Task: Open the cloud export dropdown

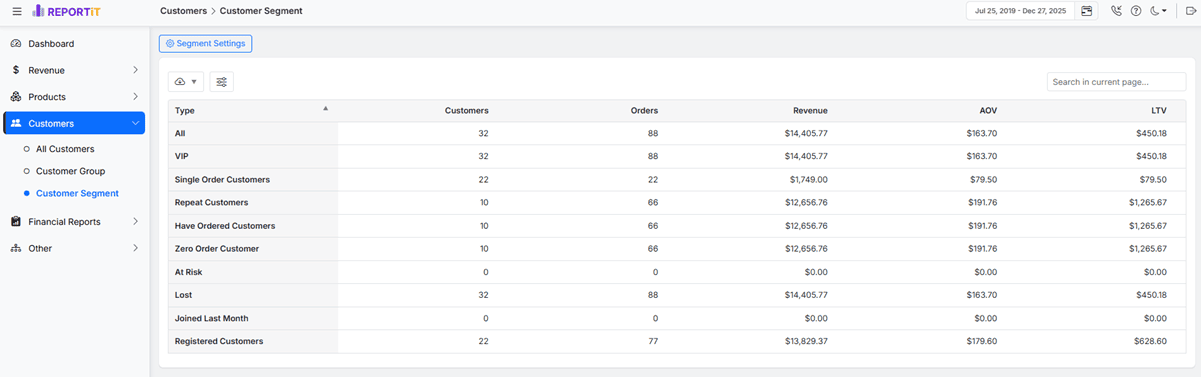Action: point(186,82)
